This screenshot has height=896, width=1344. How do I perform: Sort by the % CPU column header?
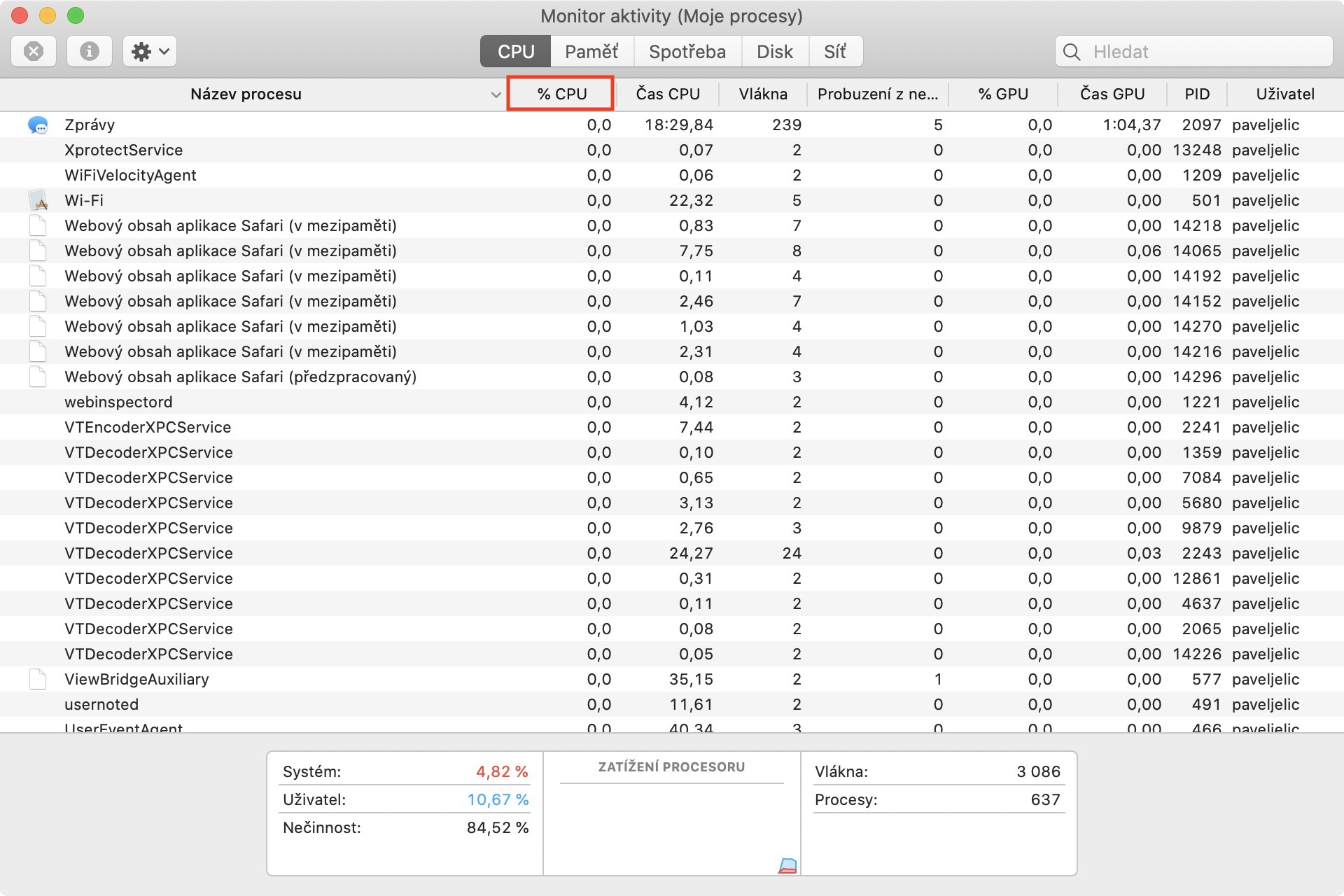pos(561,94)
